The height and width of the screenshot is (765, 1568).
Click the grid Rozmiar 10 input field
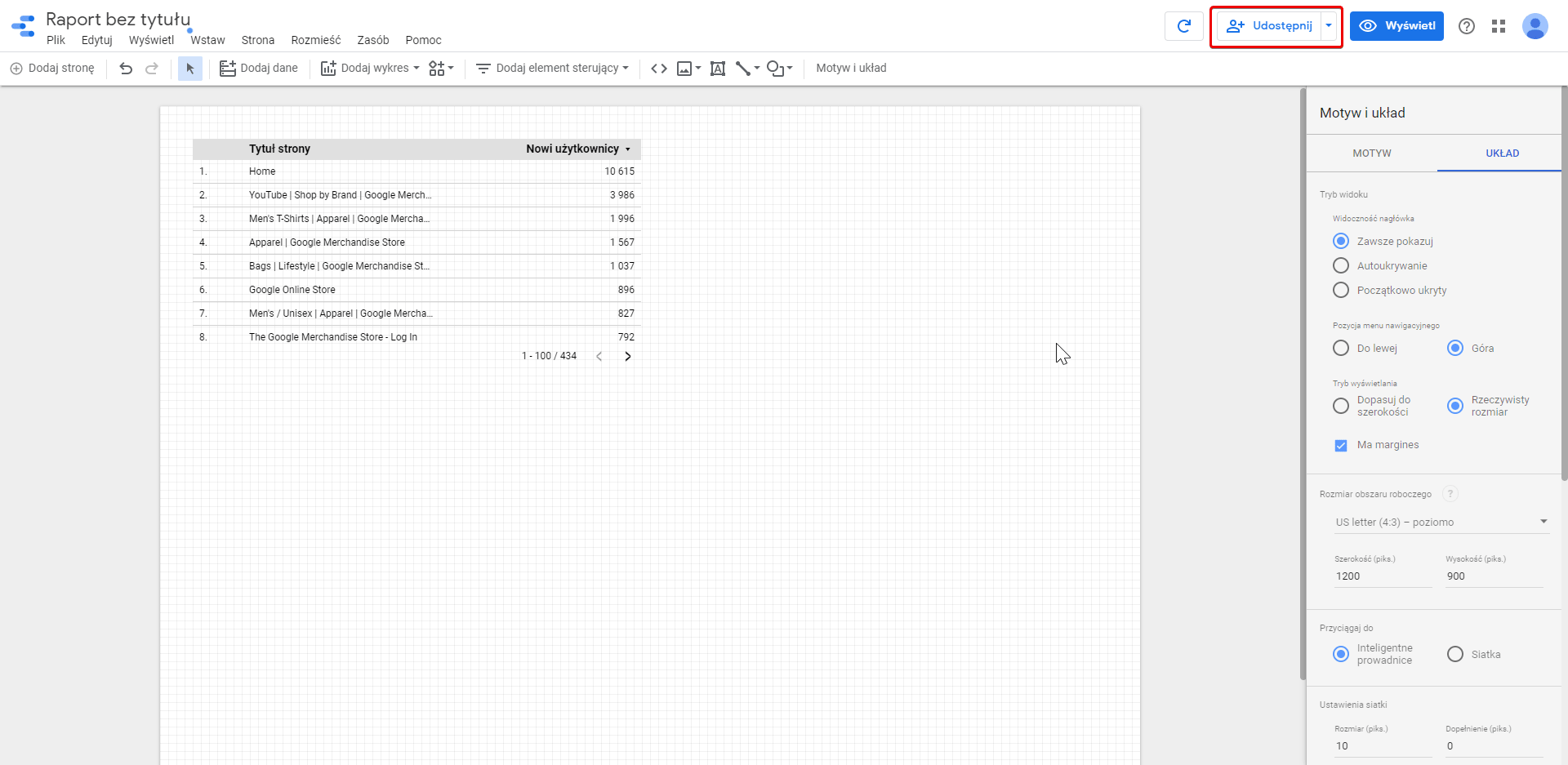click(1383, 746)
